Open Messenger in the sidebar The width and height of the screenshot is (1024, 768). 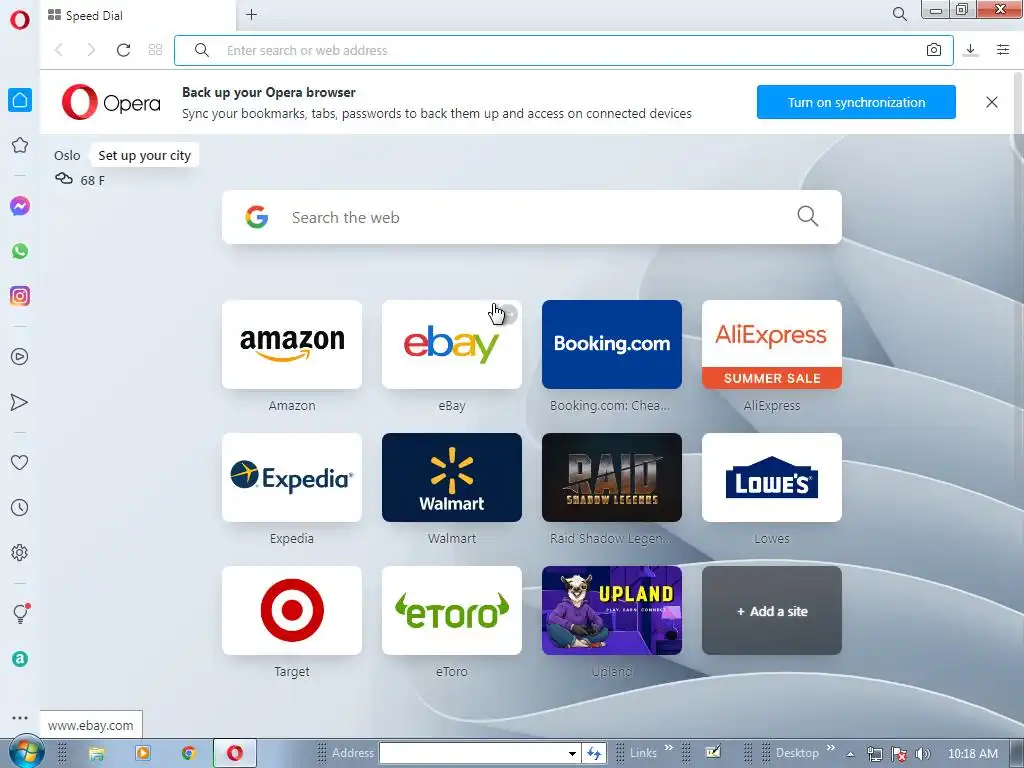(20, 206)
